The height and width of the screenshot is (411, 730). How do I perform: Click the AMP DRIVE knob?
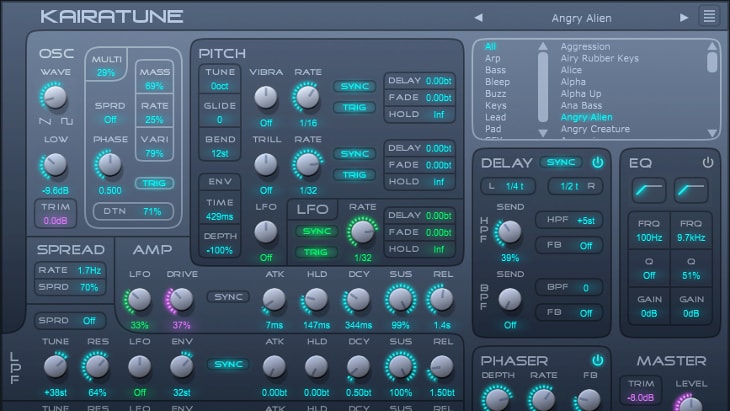pos(181,299)
